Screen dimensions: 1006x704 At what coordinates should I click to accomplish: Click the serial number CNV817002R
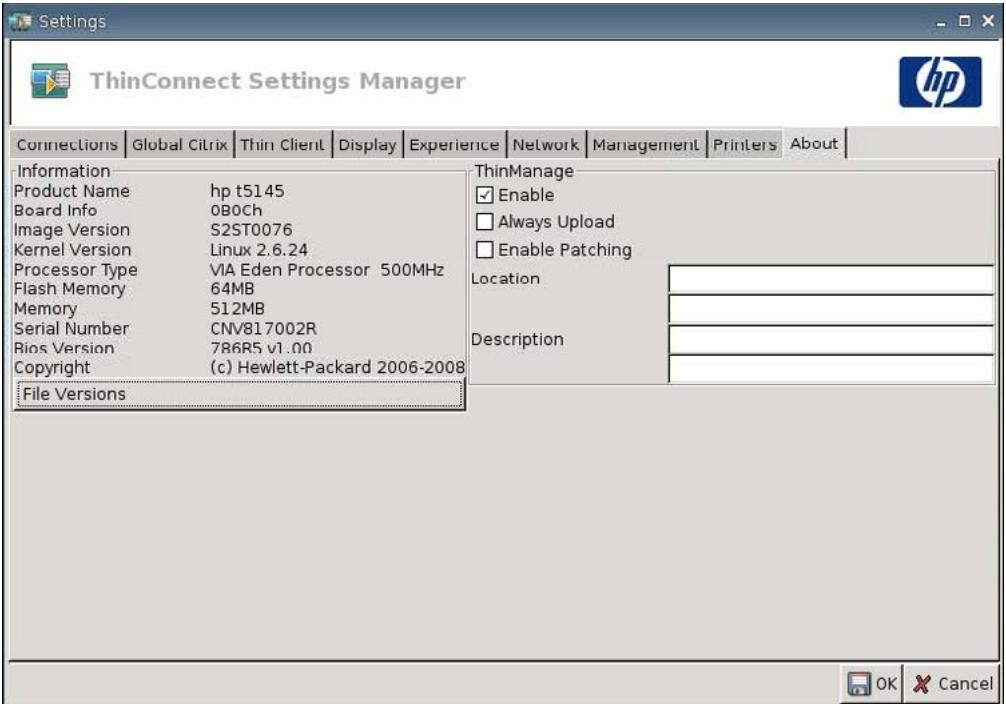tap(263, 329)
